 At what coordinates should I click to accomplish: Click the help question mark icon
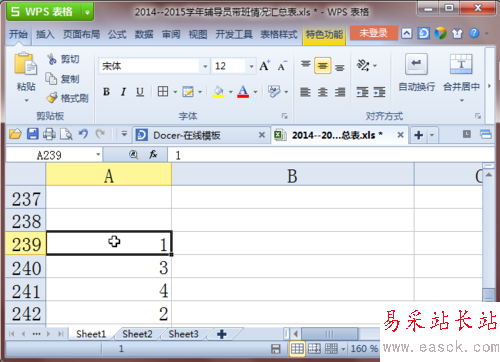(x=474, y=33)
